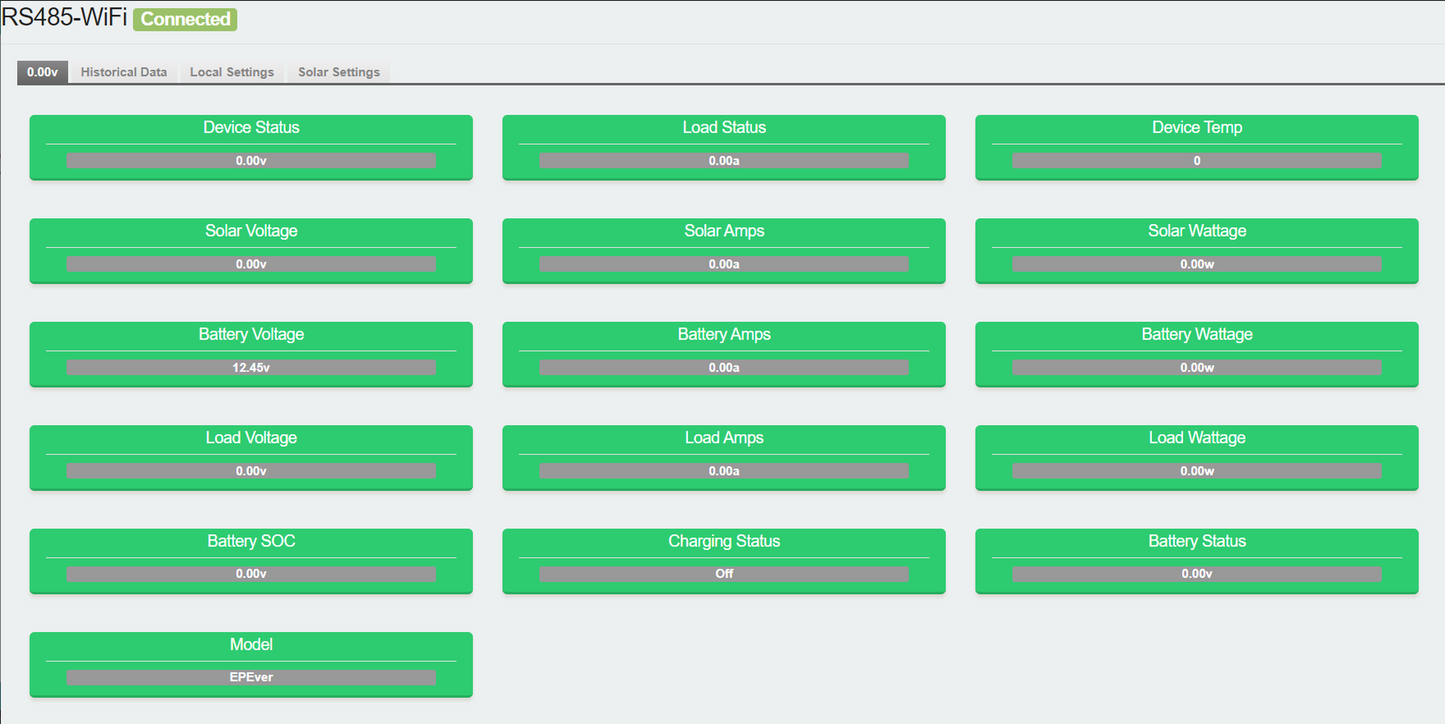The image size is (1445, 724).
Task: Click the RS485-WiFi page title
Action: point(64,19)
